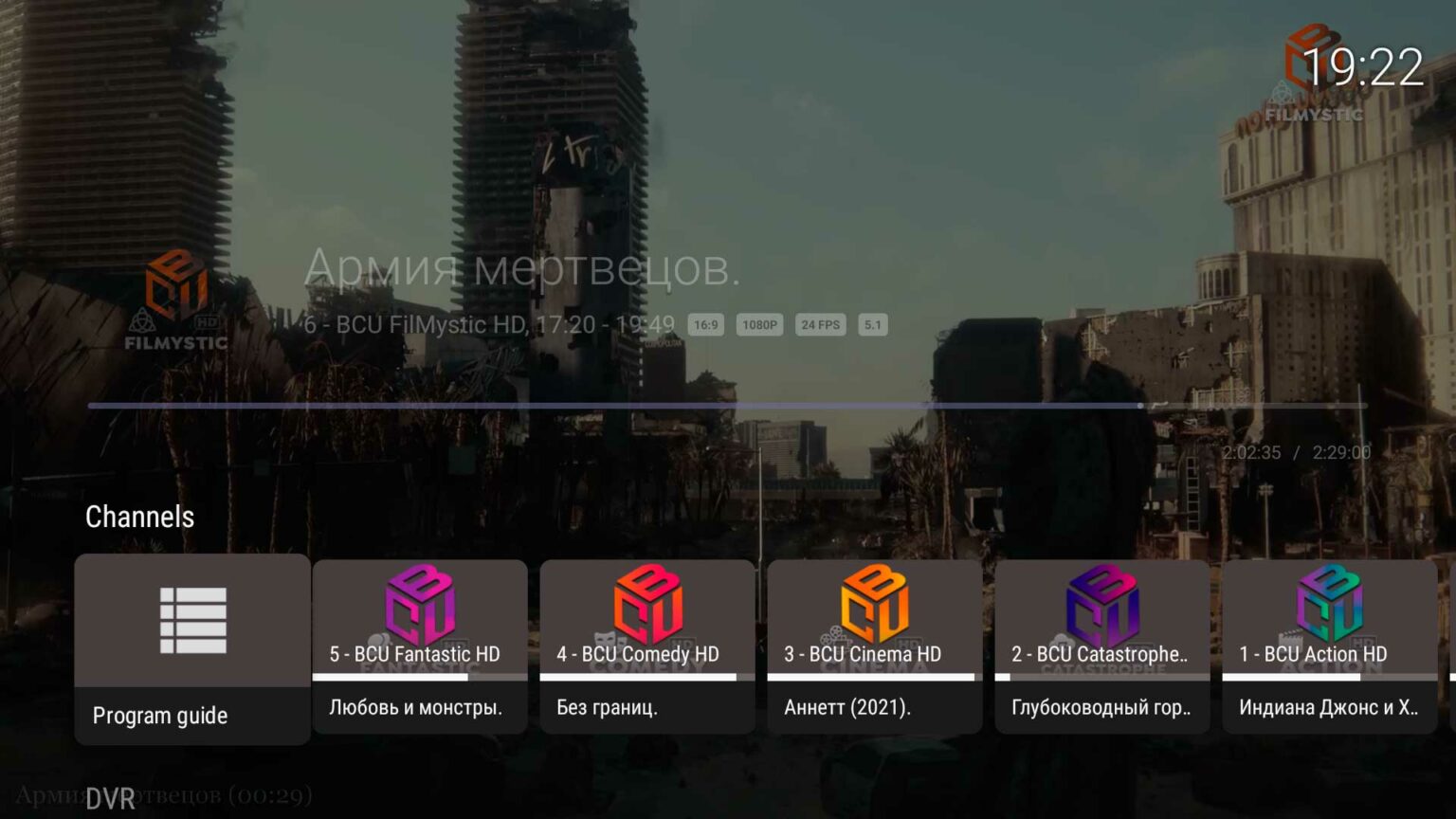1456x819 pixels.
Task: Enable the 5.1 audio badge
Action: [x=871, y=325]
